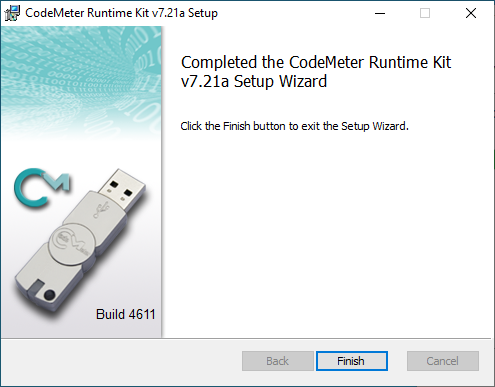Minimize the CodeMeter Setup window

coord(380,13)
